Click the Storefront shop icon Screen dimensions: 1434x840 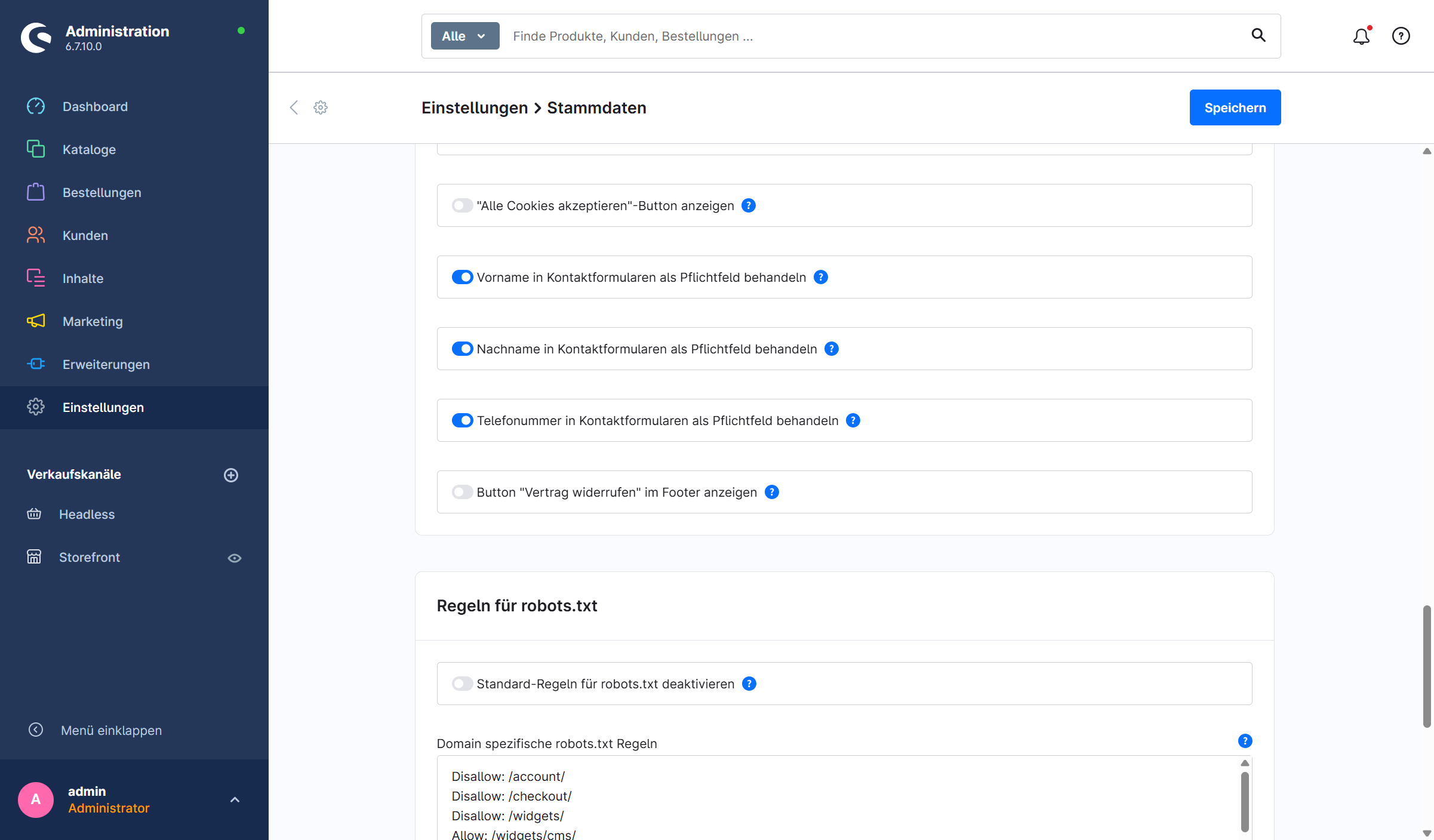point(34,557)
